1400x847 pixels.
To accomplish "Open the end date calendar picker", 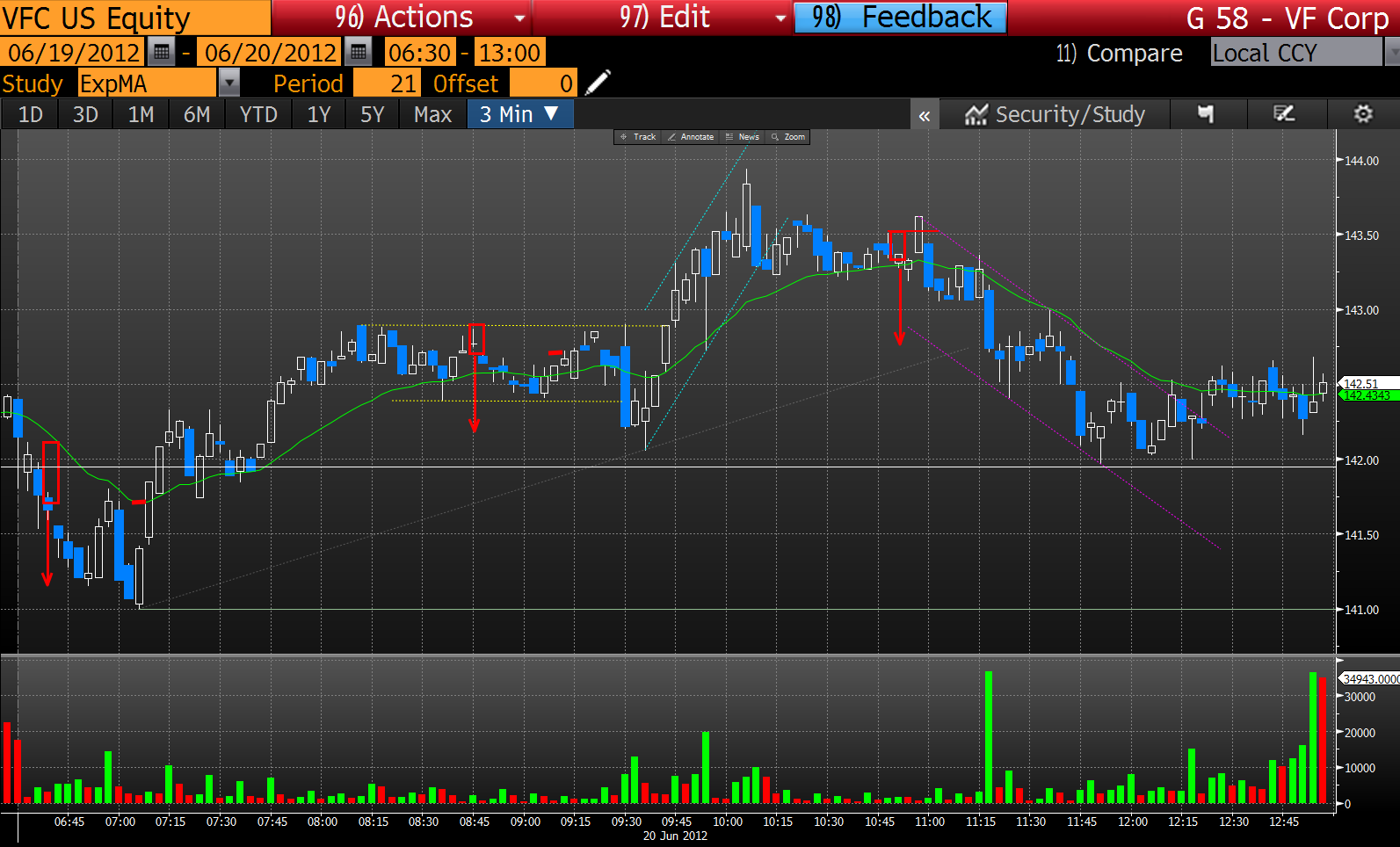I will [358, 53].
